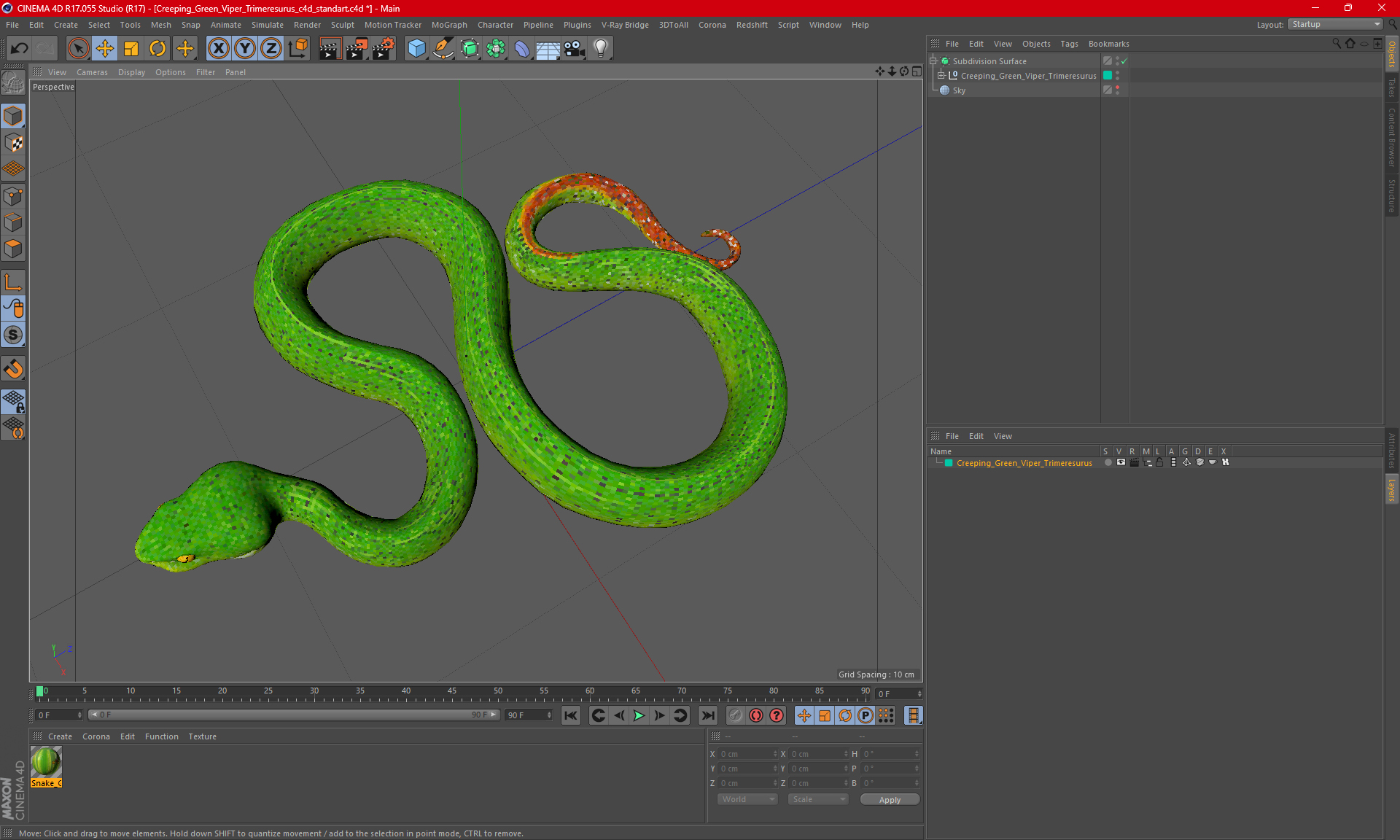Click the Make Editable icon
Image resolution: width=1400 pixels, height=840 pixels.
[13, 83]
